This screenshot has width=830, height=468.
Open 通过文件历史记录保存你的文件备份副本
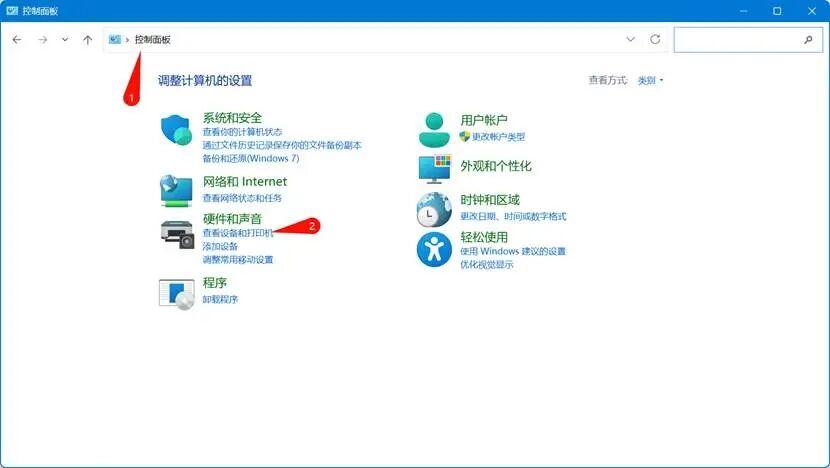point(282,145)
